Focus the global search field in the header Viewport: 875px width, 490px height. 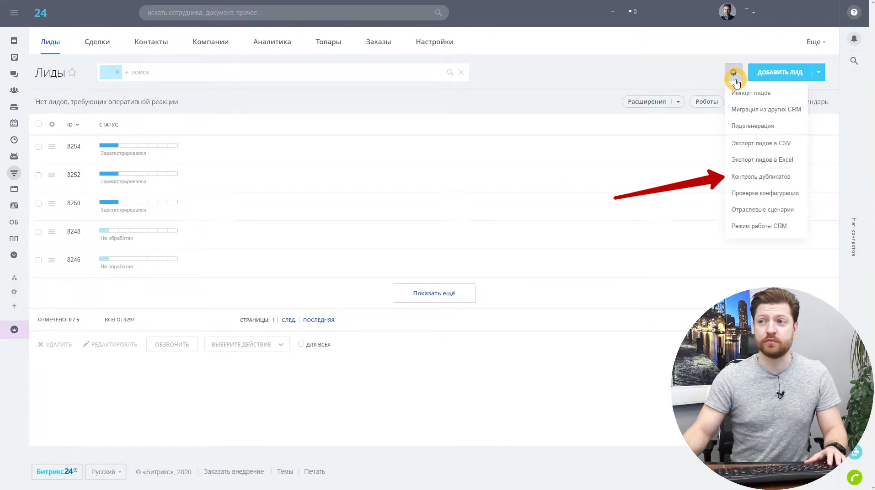294,12
